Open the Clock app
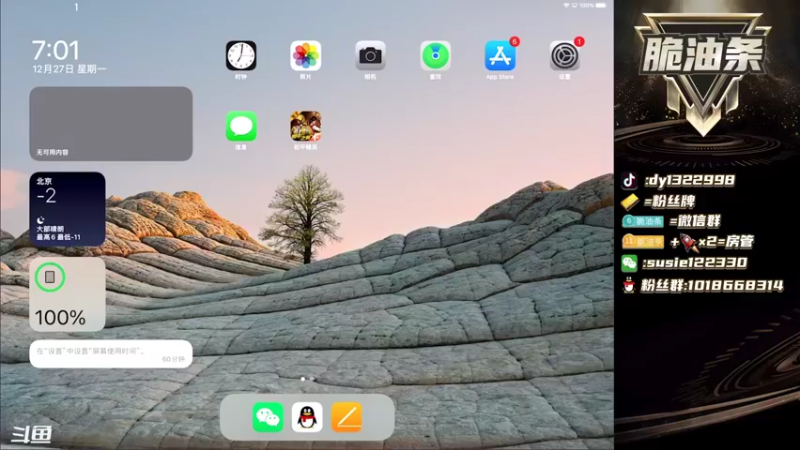This screenshot has height=450, width=800. (x=241, y=56)
